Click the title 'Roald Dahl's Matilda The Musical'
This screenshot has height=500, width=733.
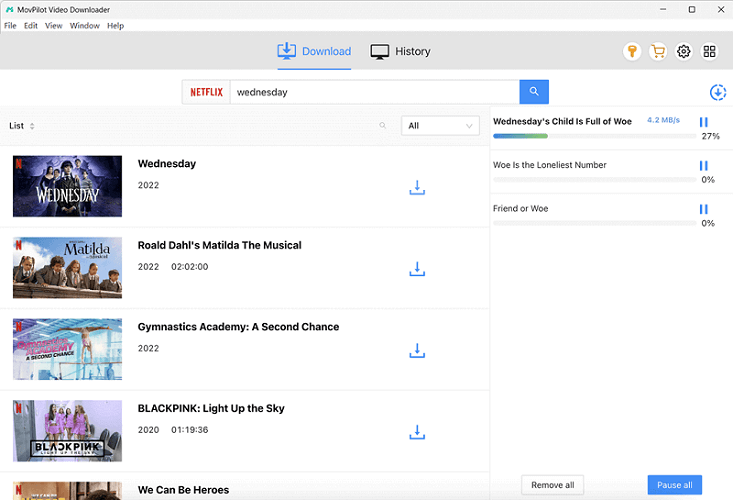(219, 245)
